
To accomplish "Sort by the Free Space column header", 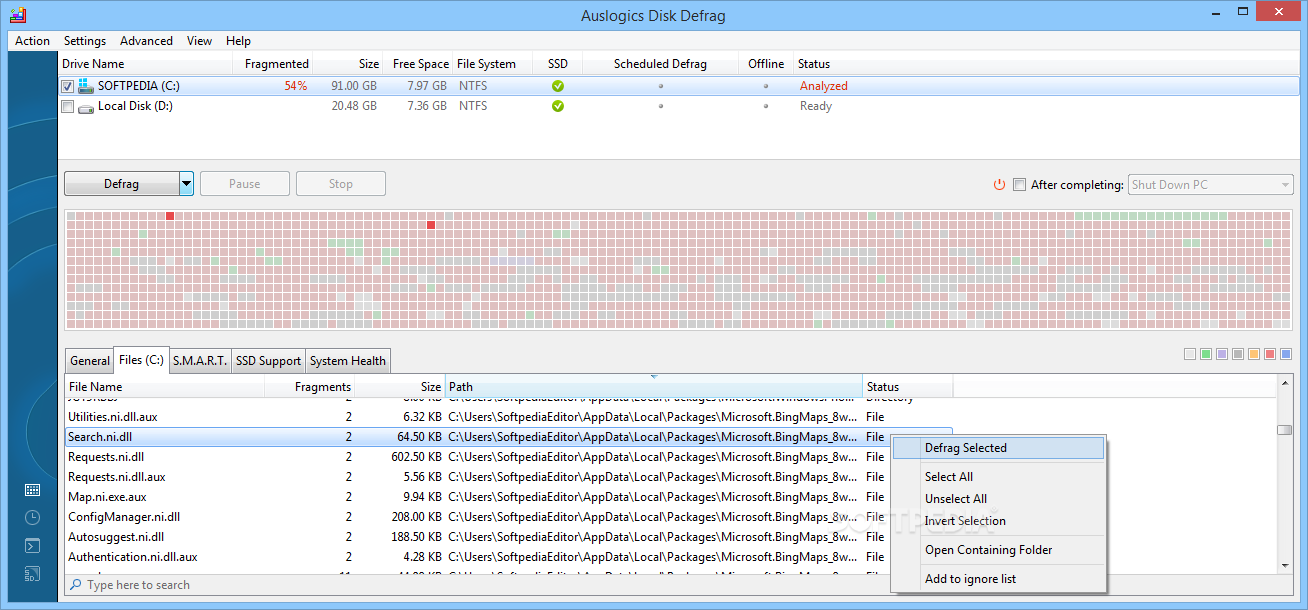I will tap(418, 64).
